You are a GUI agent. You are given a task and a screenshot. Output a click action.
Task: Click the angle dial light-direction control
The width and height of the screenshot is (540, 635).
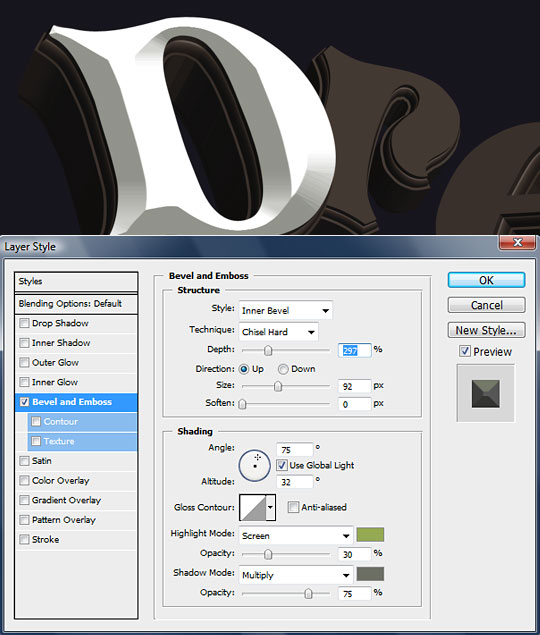pos(254,465)
